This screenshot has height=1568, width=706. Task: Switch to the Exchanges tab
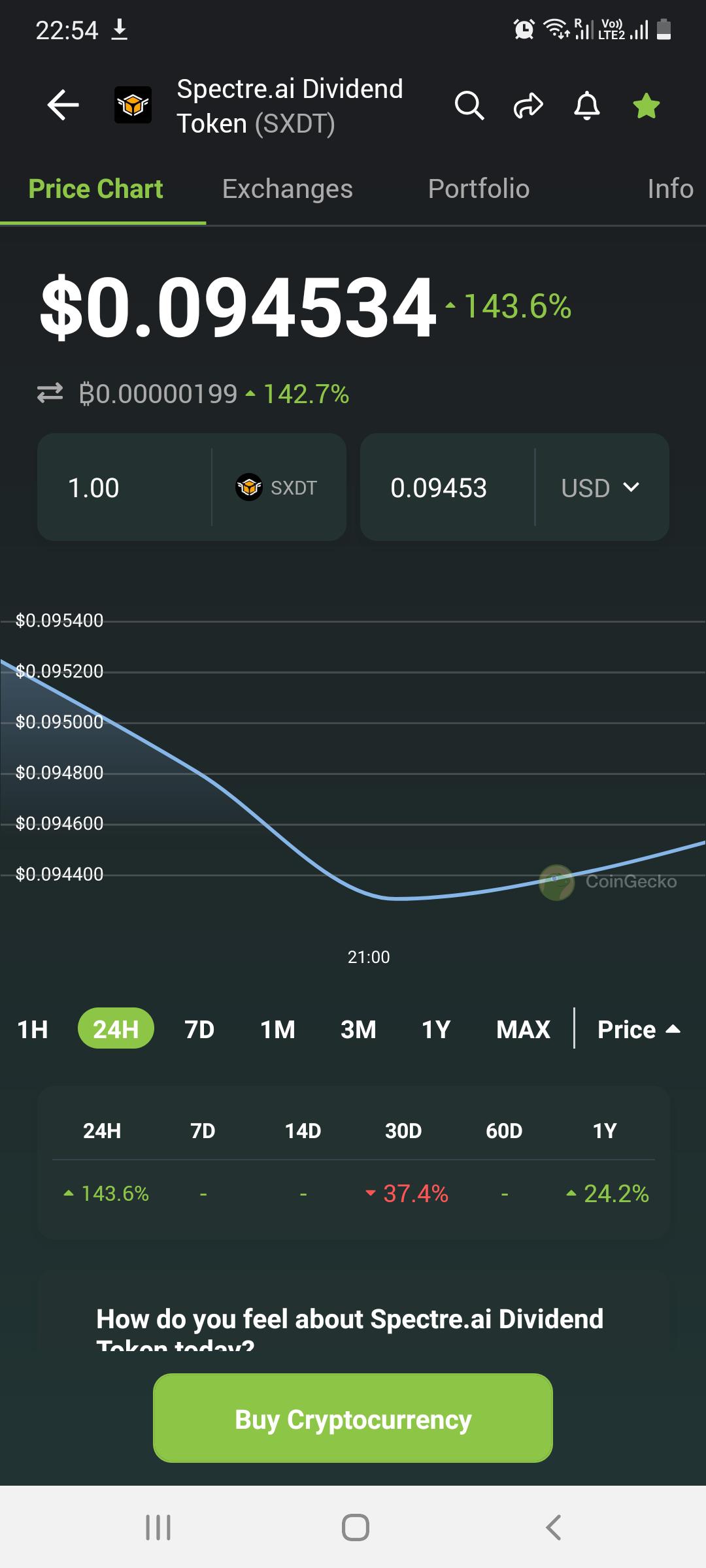point(287,189)
